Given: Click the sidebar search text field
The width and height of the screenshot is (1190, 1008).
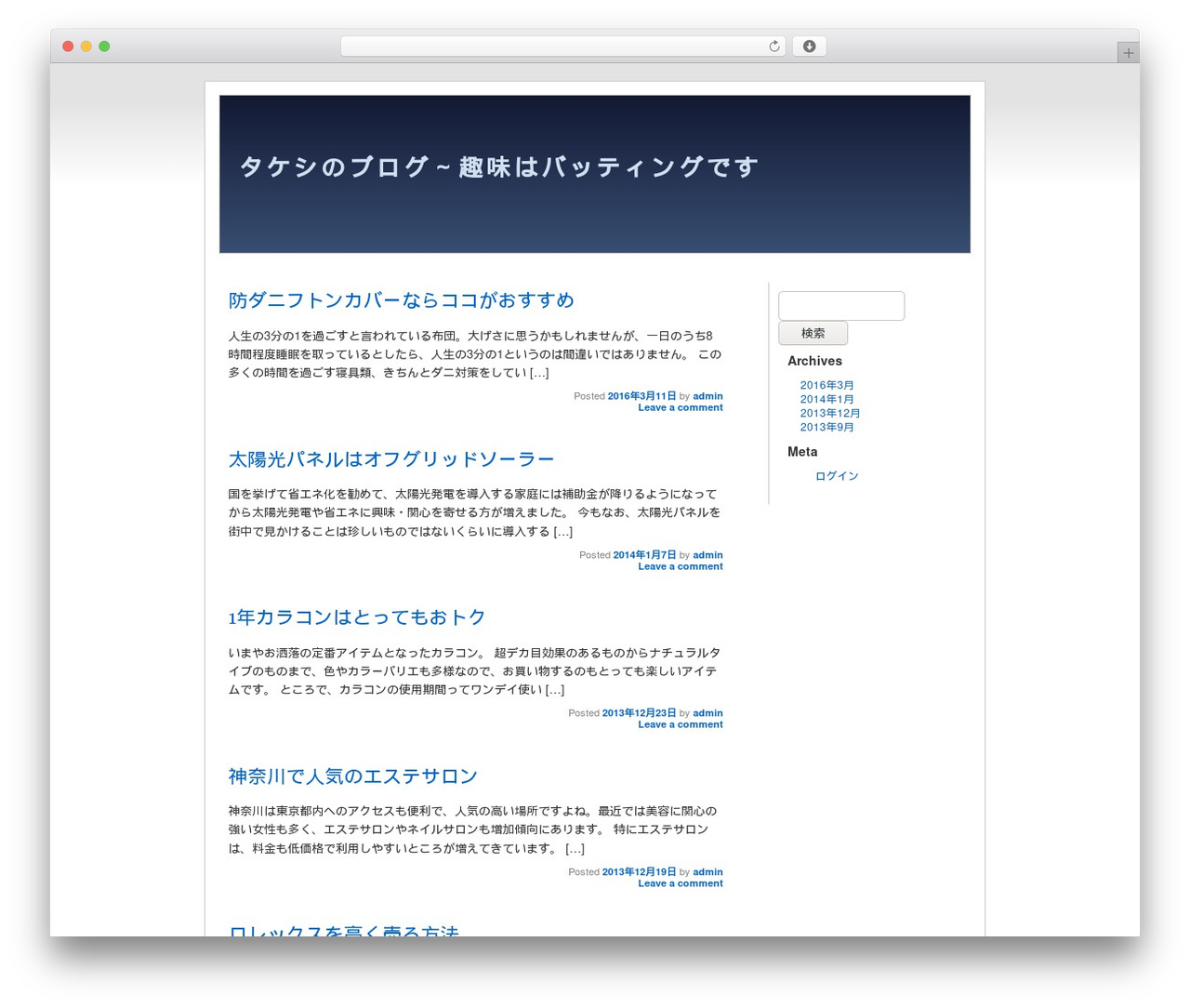Looking at the screenshot, I should 841,306.
